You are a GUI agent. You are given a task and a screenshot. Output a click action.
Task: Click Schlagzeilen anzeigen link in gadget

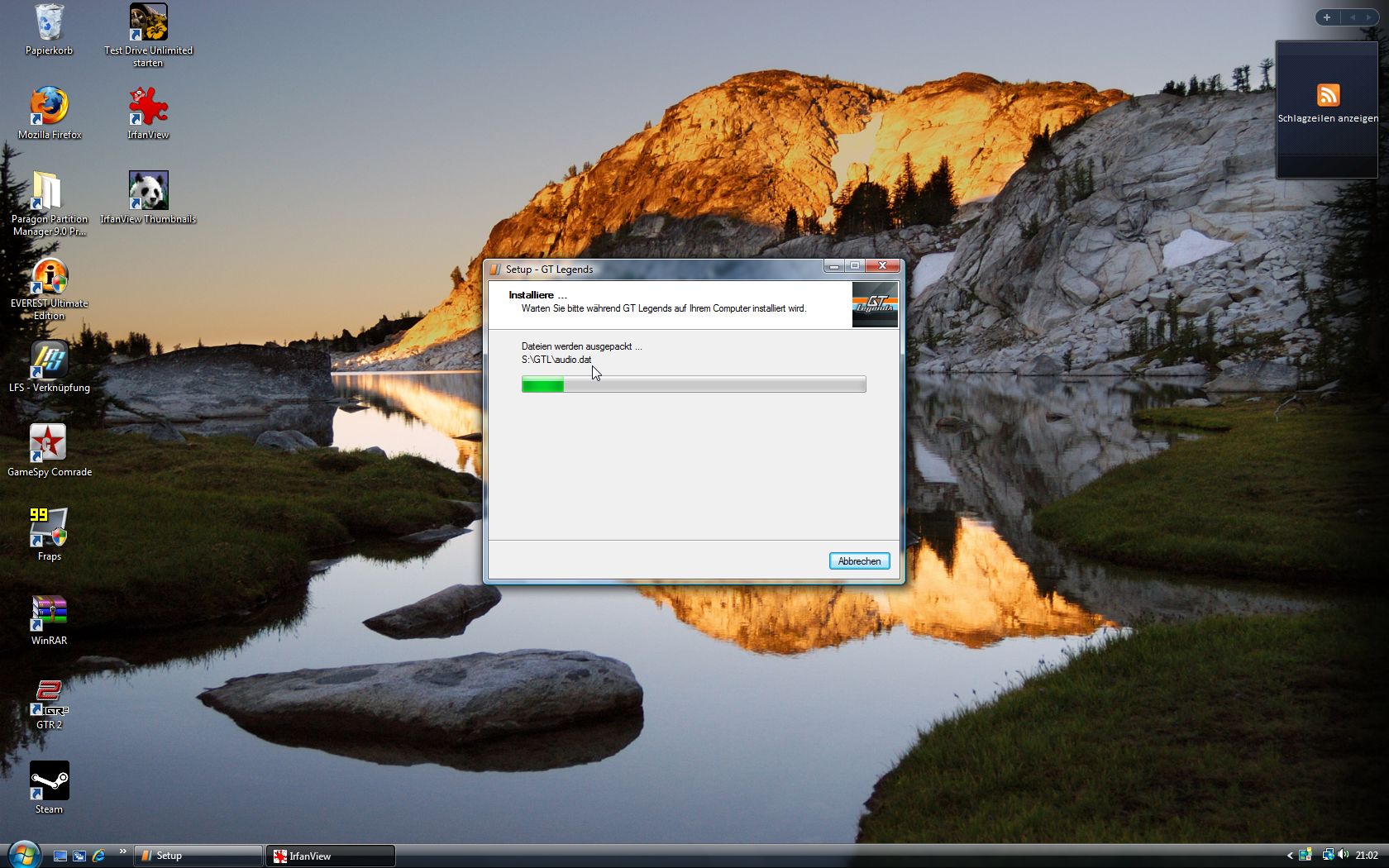coord(1328,118)
